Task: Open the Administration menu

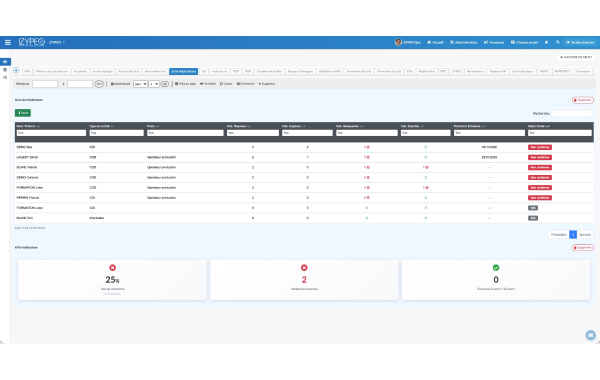Action: pyautogui.click(x=463, y=42)
